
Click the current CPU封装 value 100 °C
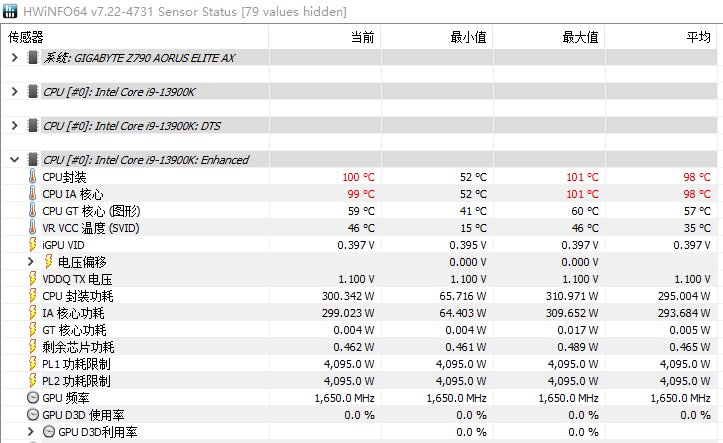[358, 177]
